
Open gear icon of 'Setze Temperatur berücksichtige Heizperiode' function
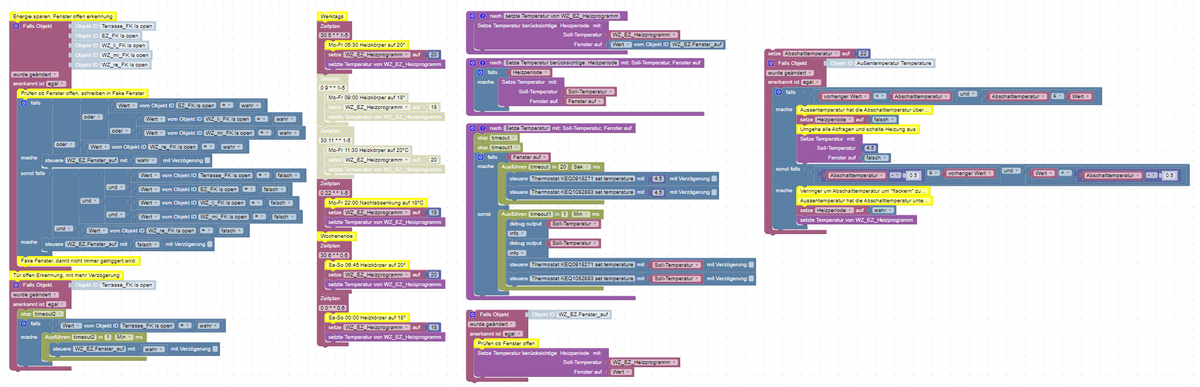click(x=472, y=63)
